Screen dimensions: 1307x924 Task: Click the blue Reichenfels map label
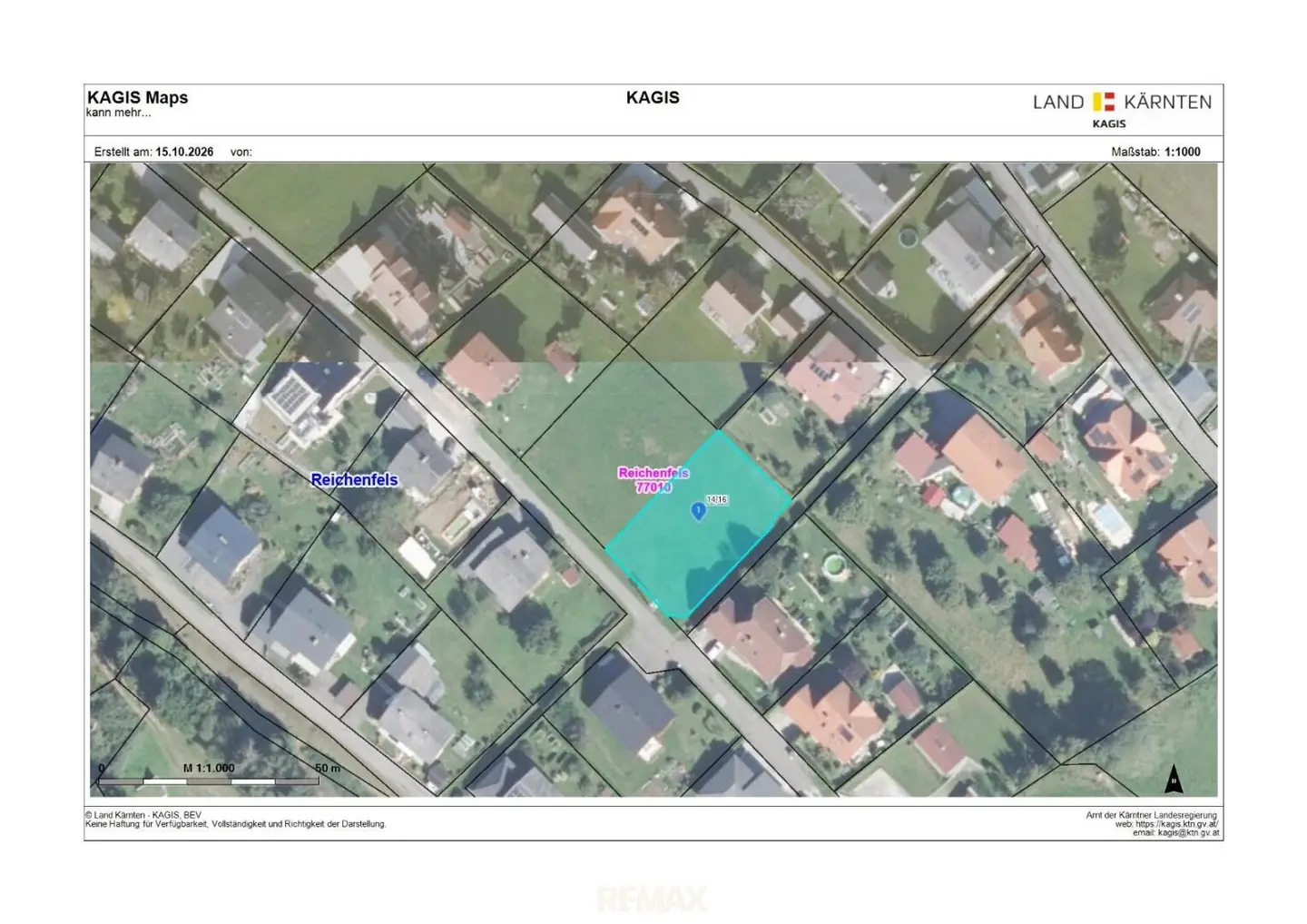coord(354,480)
